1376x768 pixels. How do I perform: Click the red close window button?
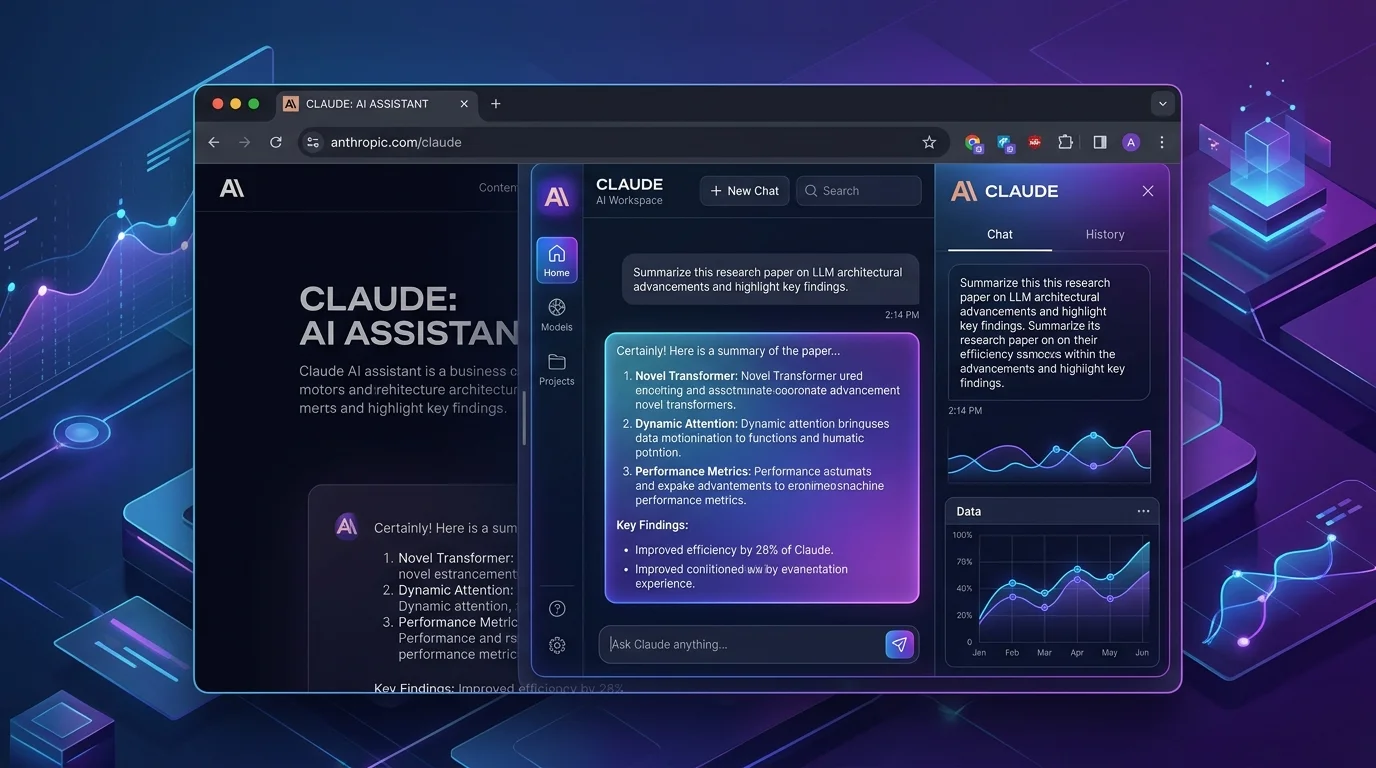[217, 103]
